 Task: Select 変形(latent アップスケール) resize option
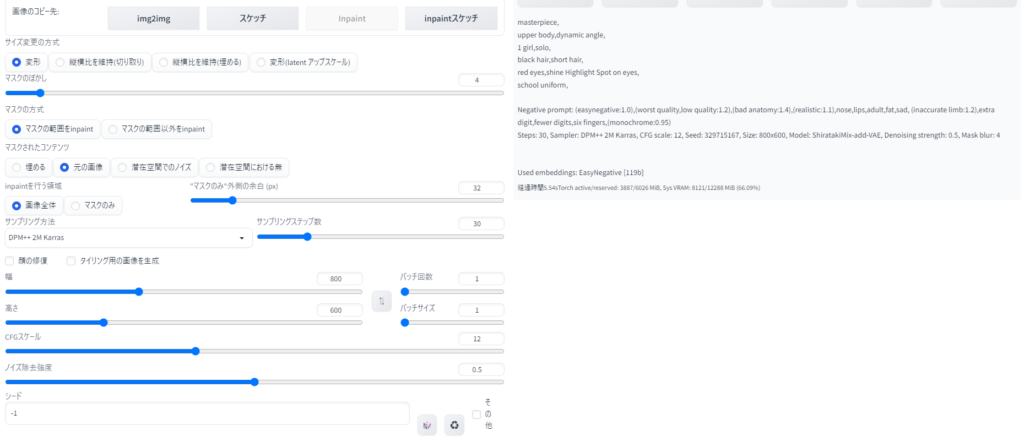point(303,63)
